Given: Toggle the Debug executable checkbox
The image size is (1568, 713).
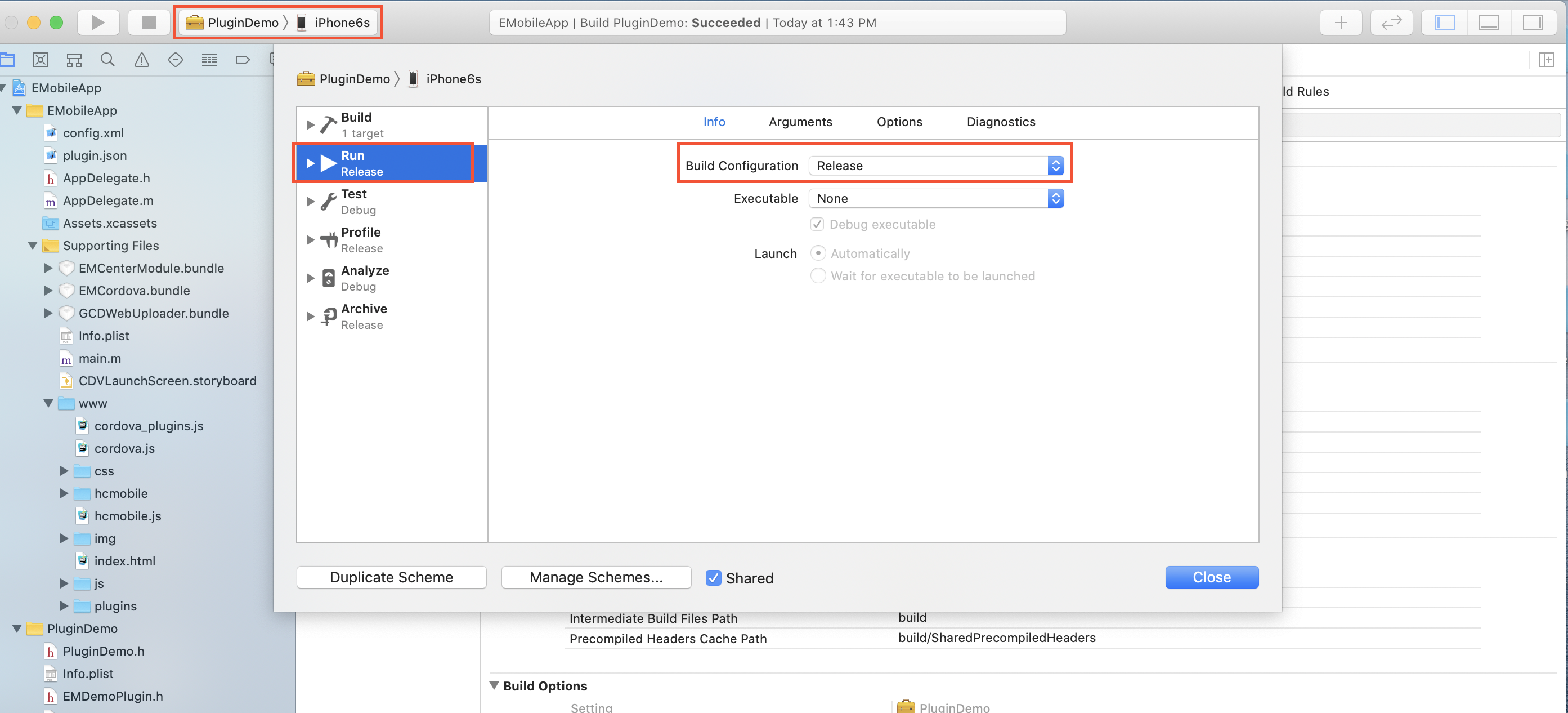Looking at the screenshot, I should 817,224.
